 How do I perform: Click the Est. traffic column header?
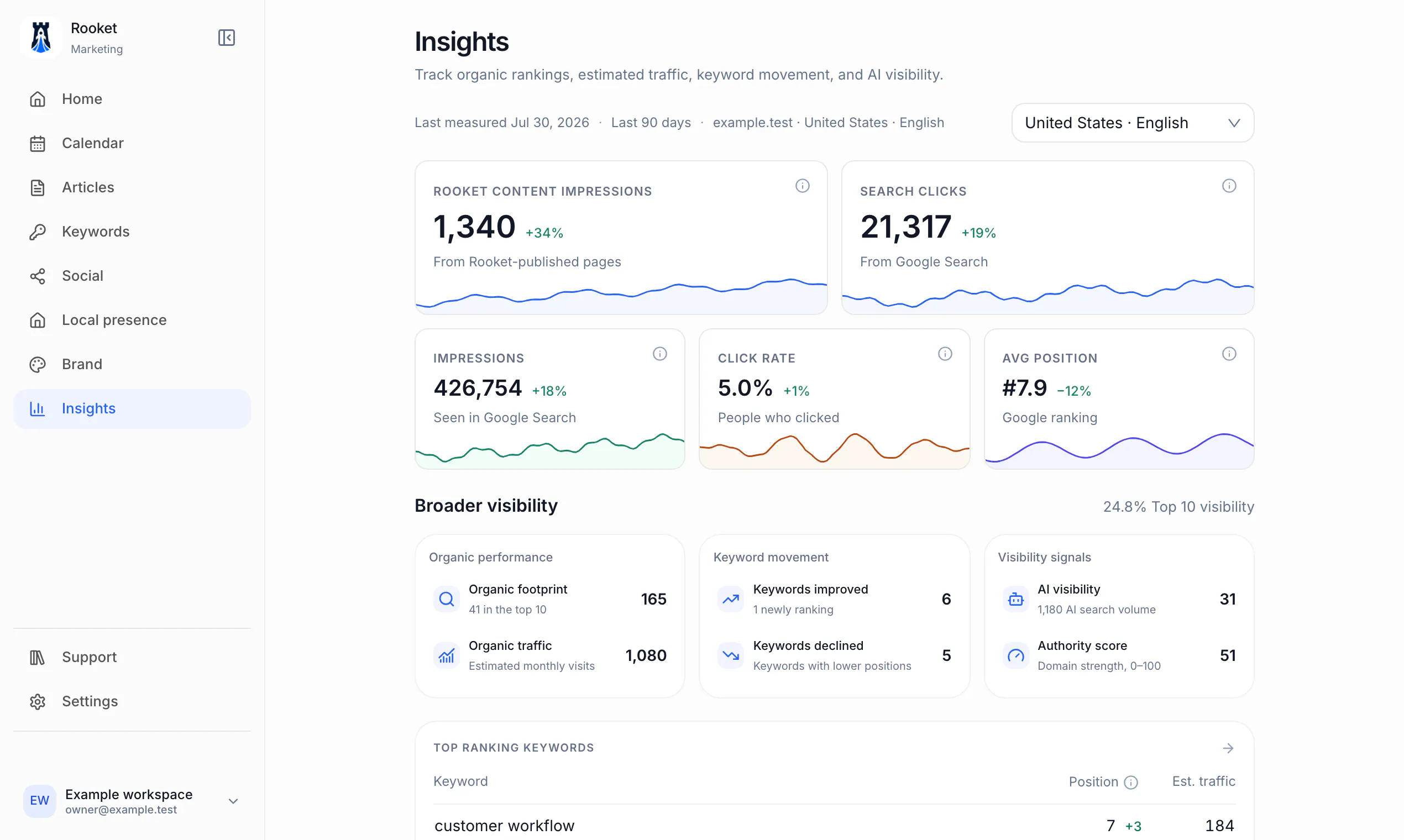click(1203, 782)
